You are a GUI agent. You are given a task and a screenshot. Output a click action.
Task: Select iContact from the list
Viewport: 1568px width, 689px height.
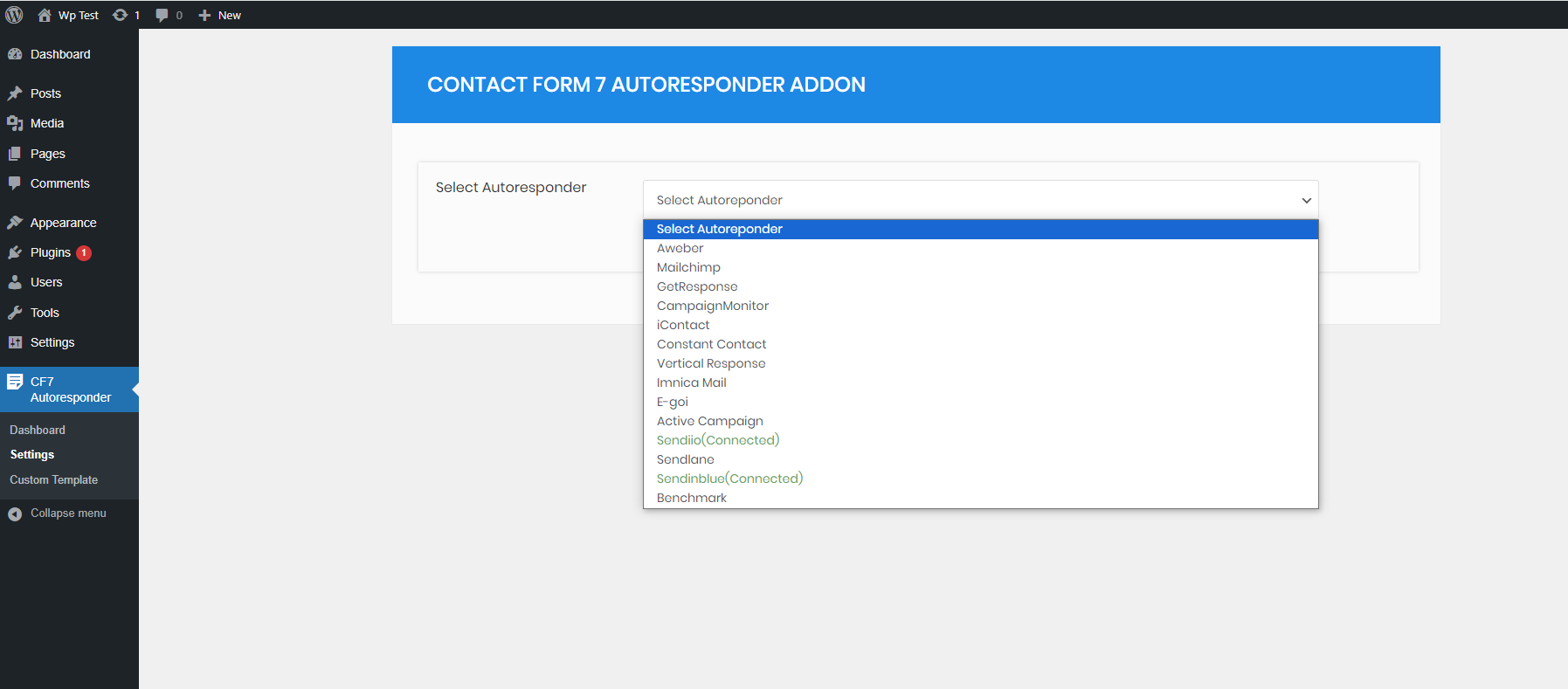tap(980, 325)
